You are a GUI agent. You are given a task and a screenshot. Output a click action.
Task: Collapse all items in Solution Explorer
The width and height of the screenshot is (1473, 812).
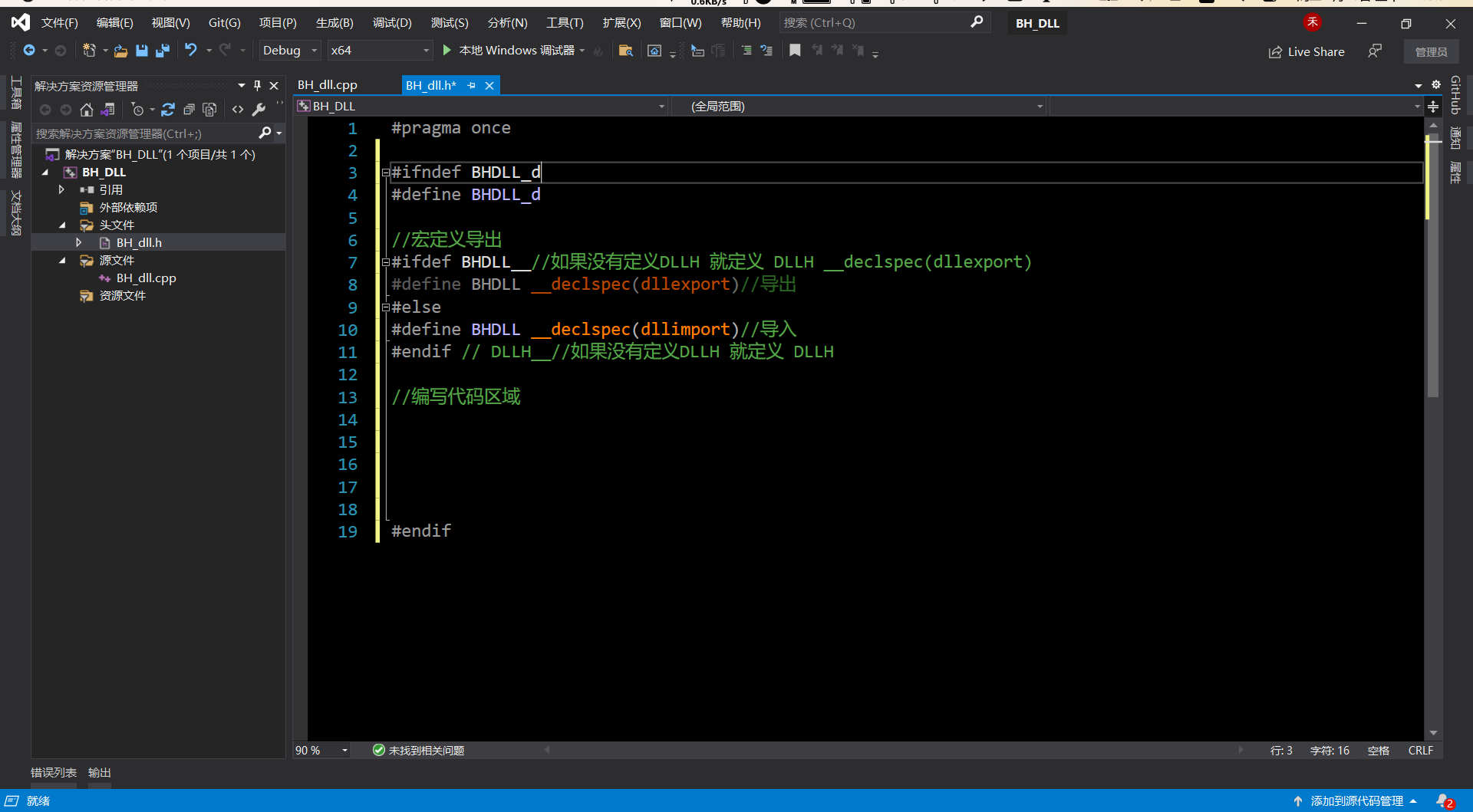189,110
